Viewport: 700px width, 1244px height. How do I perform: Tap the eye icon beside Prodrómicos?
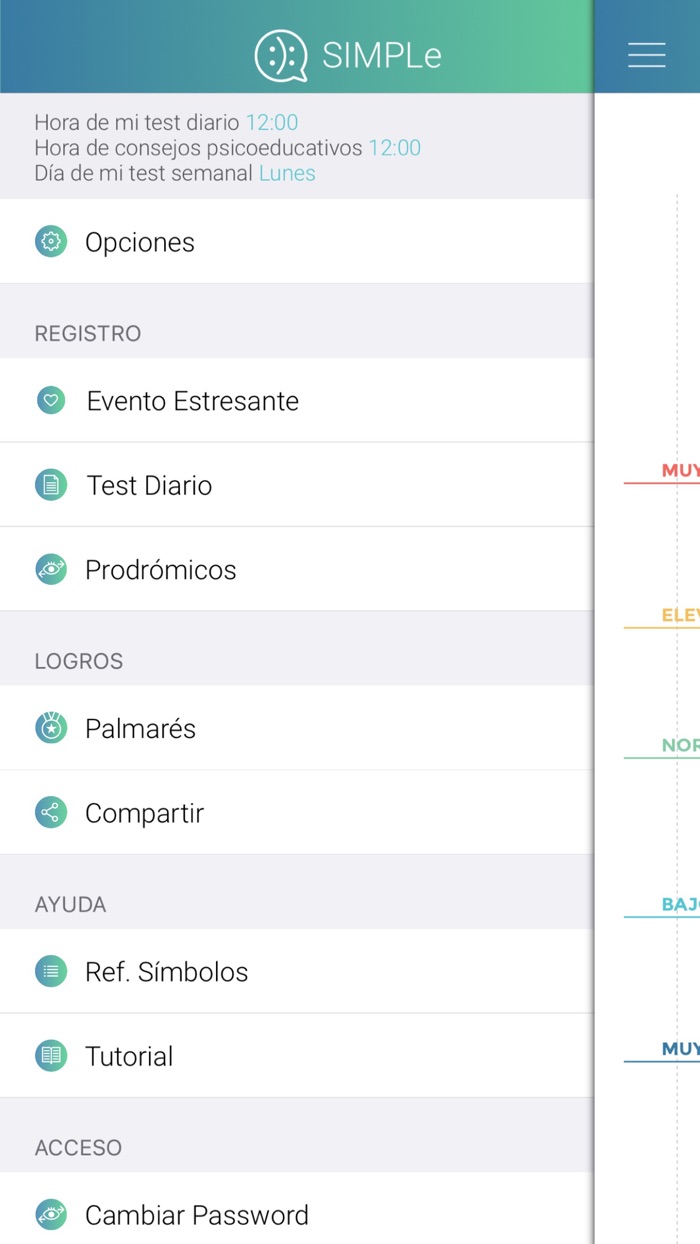pyautogui.click(x=51, y=570)
